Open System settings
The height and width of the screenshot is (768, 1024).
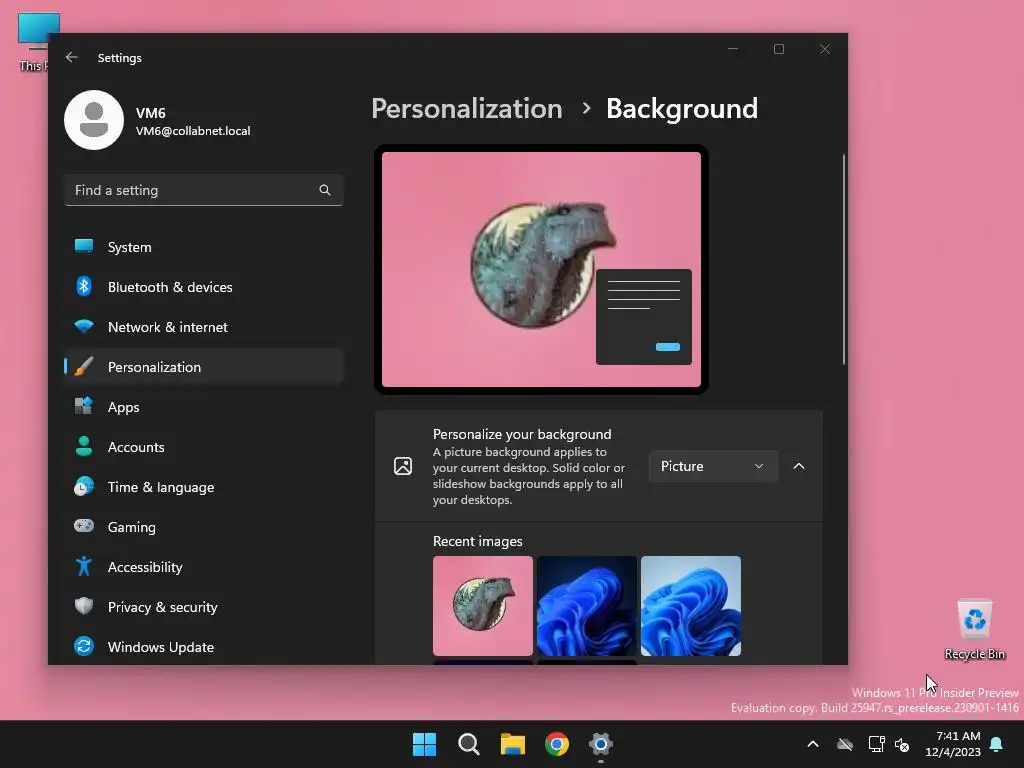[204, 247]
